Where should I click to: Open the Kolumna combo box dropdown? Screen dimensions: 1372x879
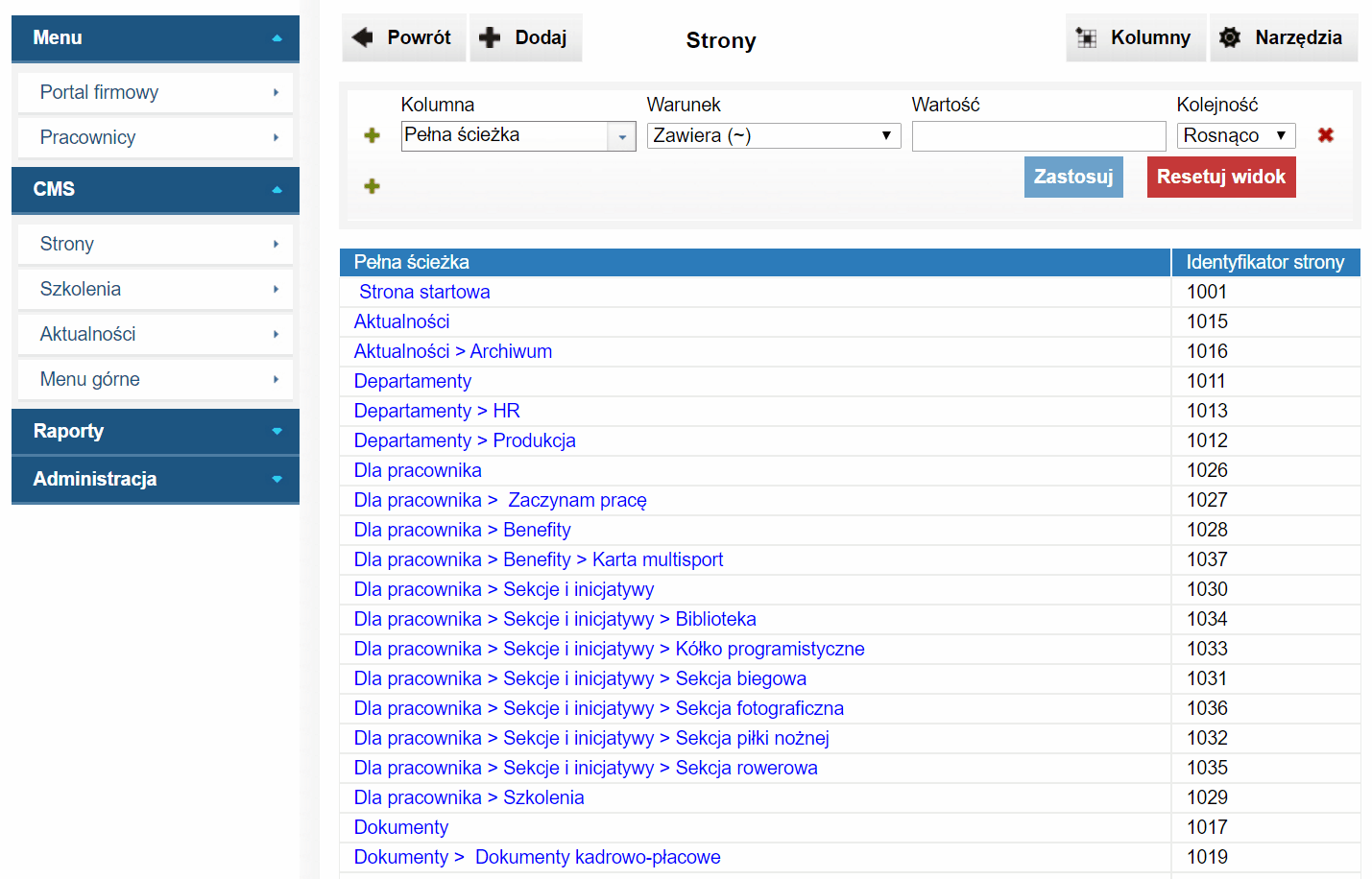point(622,136)
